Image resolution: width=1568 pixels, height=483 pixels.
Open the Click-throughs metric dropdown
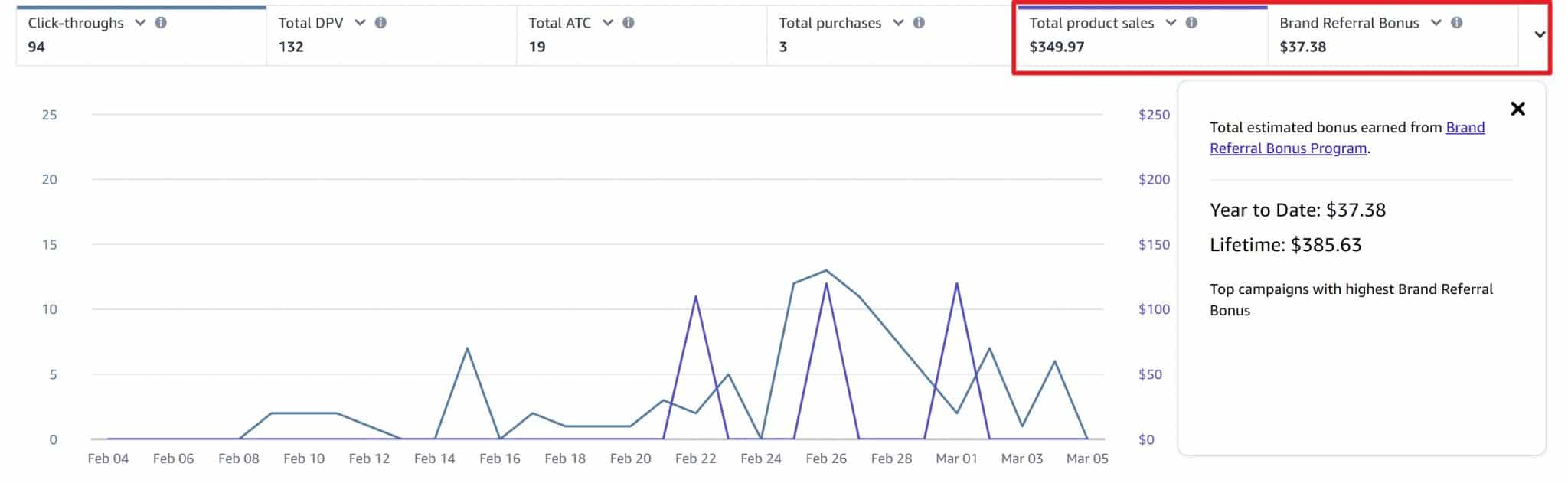[140, 23]
